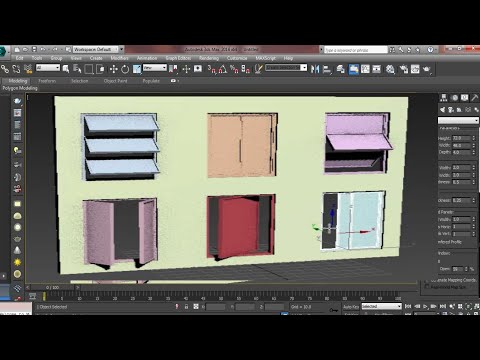
Task: Open the Edit menu
Action: (19, 58)
